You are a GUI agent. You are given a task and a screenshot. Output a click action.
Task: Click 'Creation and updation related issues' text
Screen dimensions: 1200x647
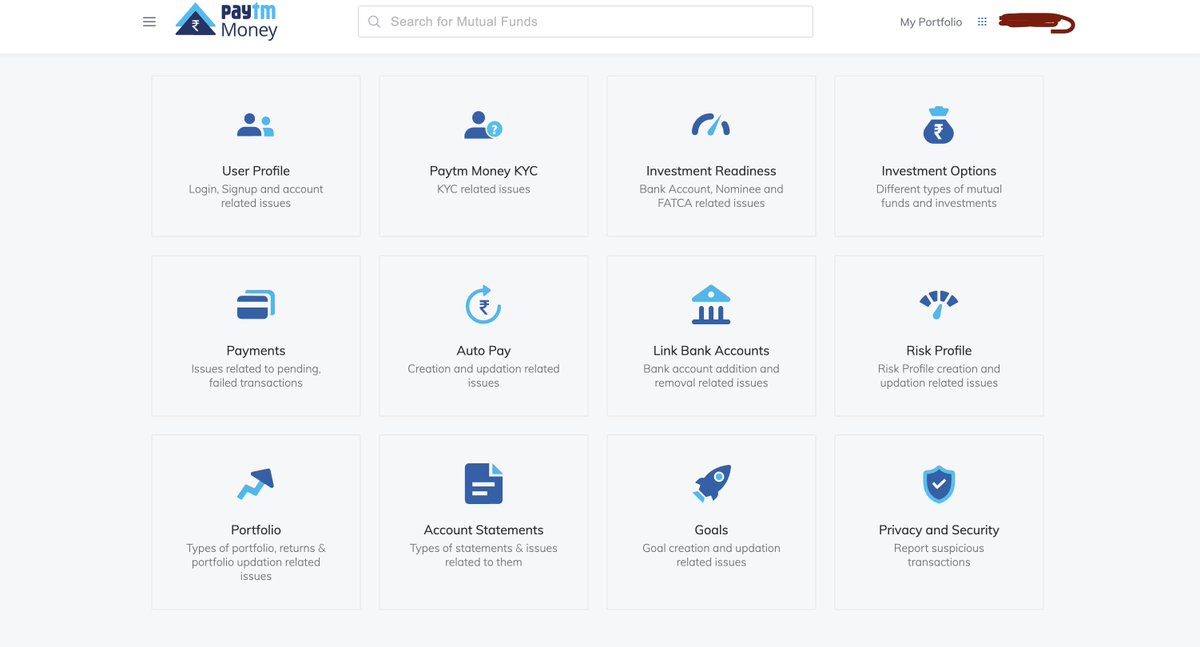[x=484, y=376]
